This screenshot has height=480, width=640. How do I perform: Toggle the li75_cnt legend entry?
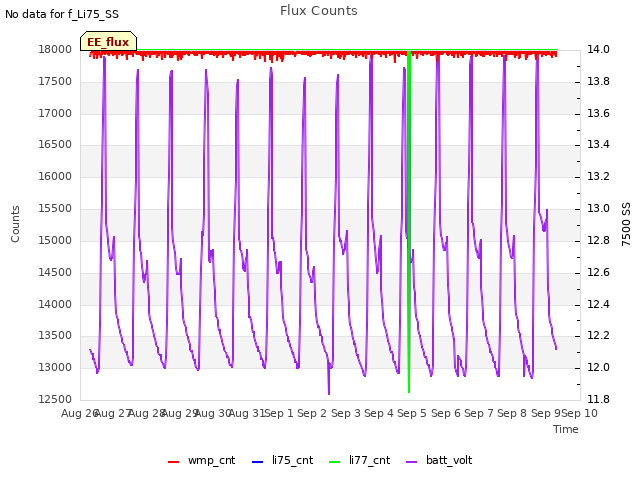click(x=282, y=460)
